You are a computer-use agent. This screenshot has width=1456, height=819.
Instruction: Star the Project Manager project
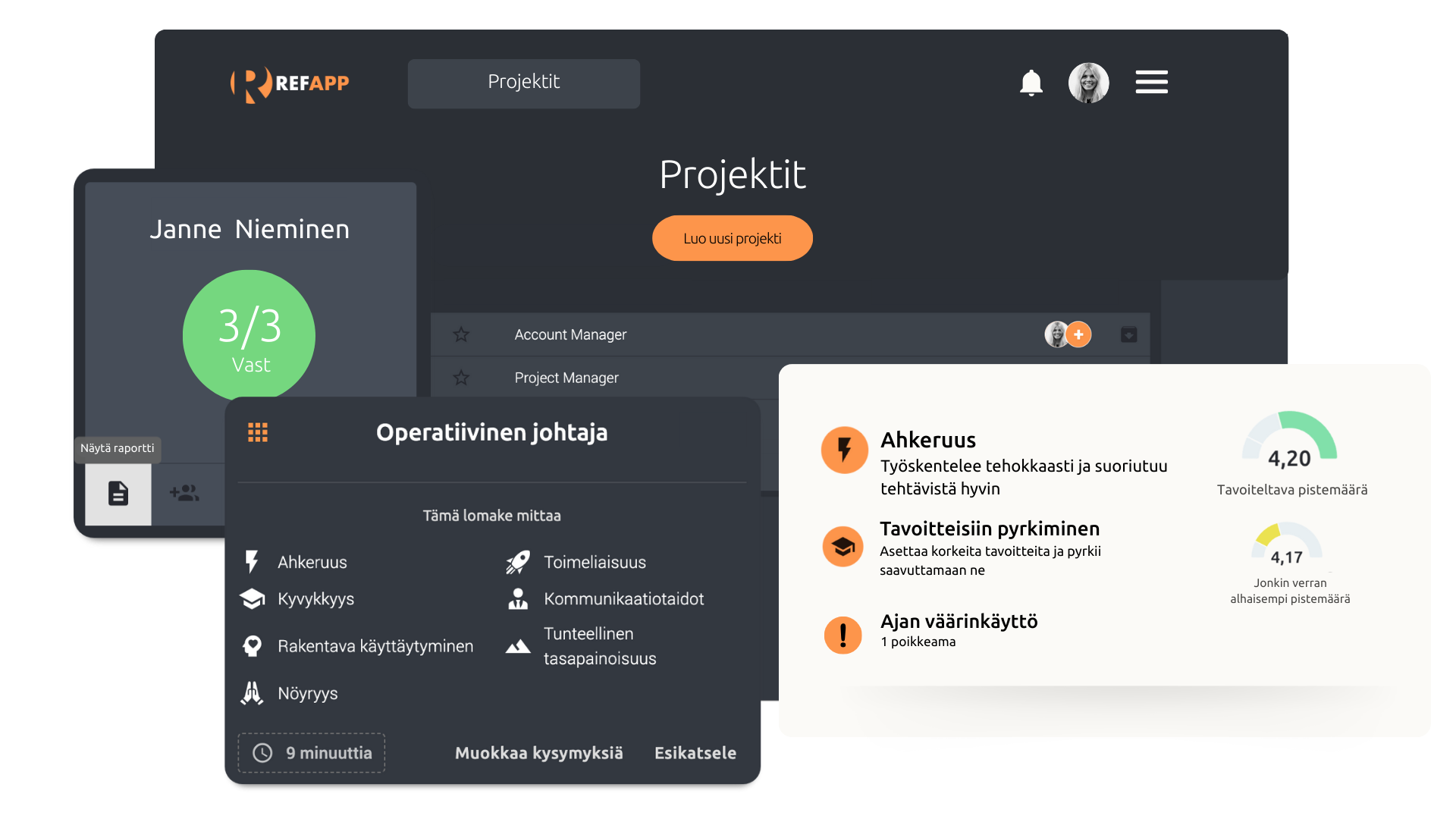pos(461,378)
